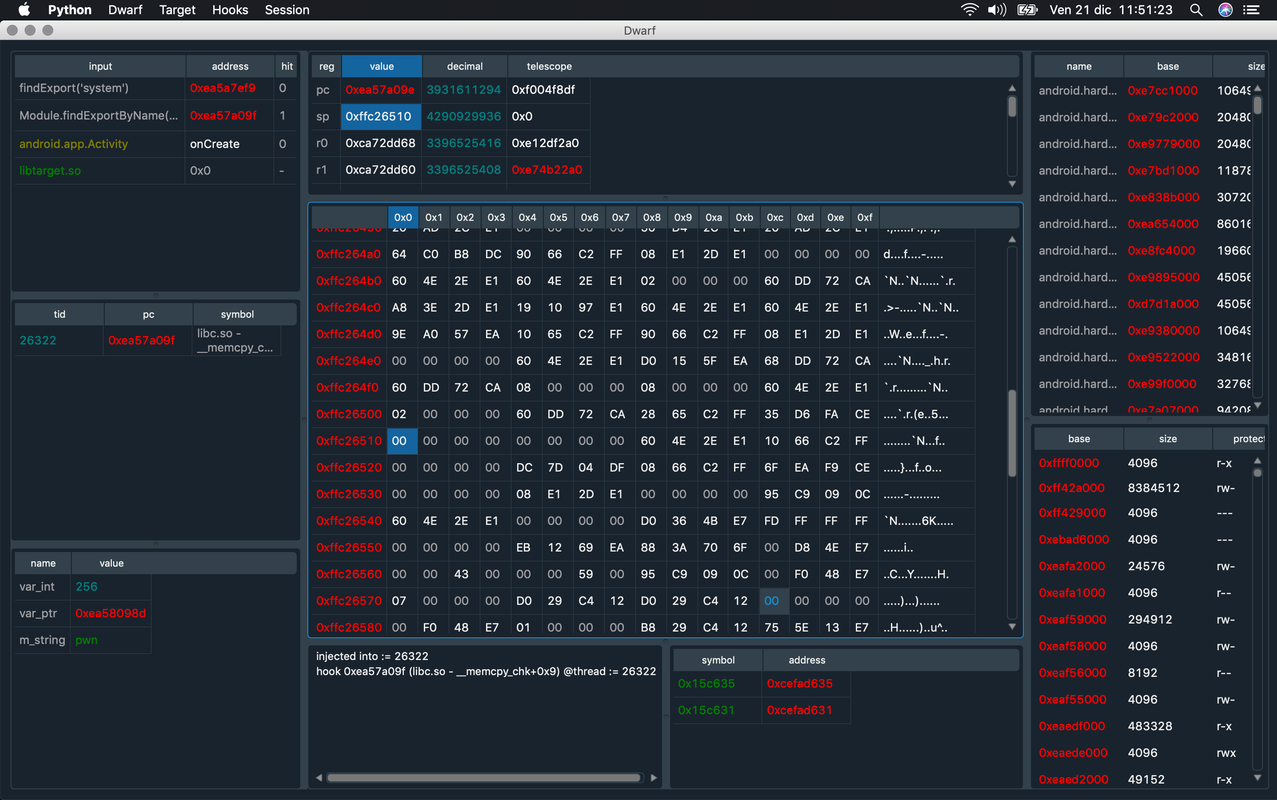Click the registers value column header
Viewport: 1277px width, 800px height.
381,66
